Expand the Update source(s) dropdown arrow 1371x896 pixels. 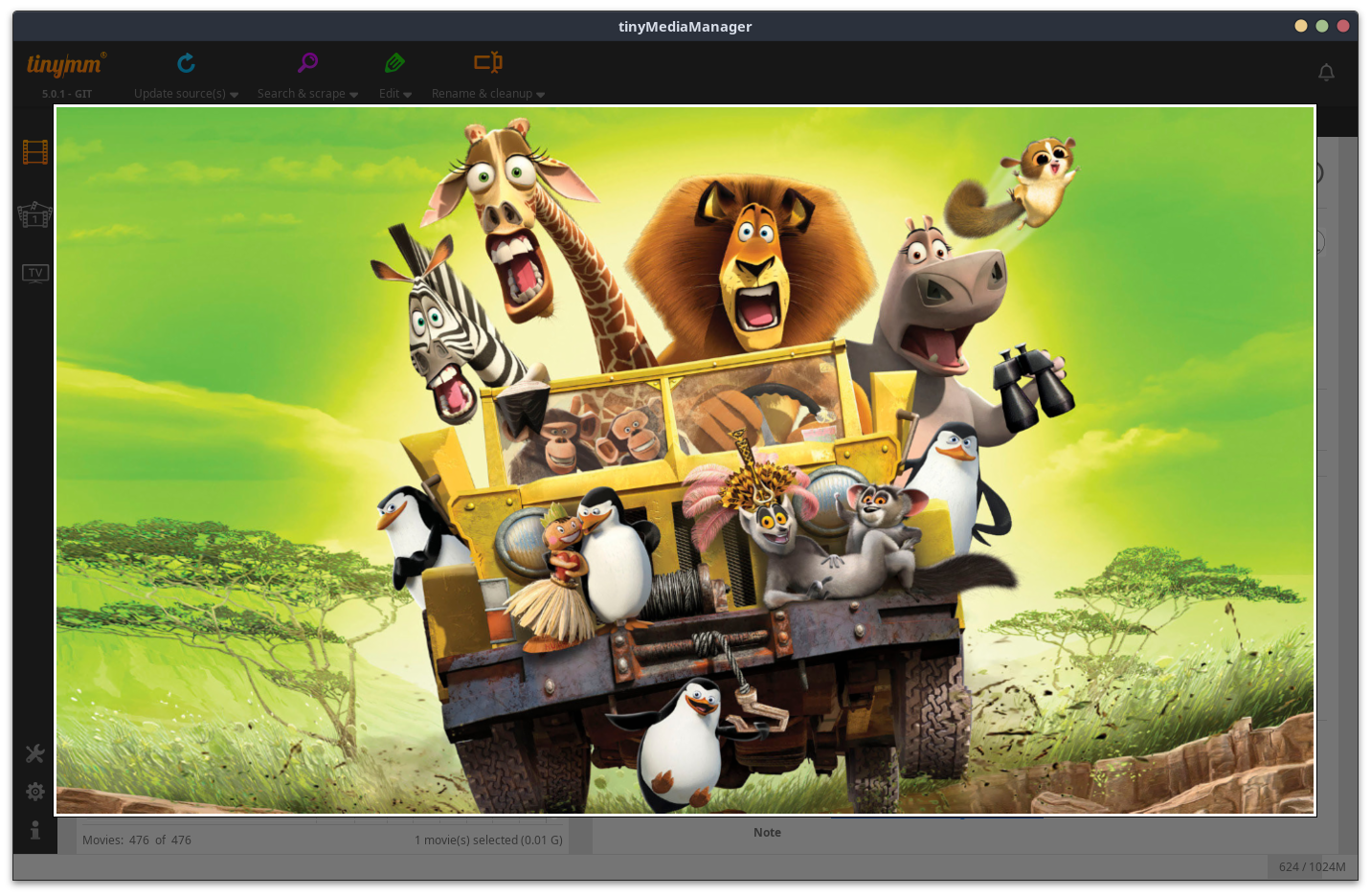point(235,95)
